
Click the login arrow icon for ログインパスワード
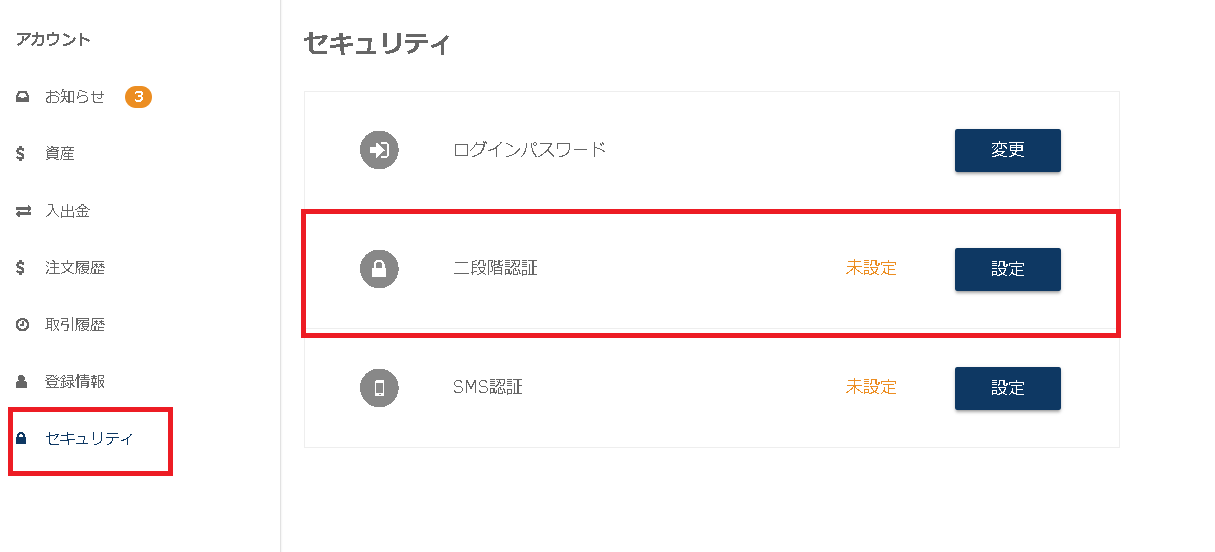click(379, 151)
